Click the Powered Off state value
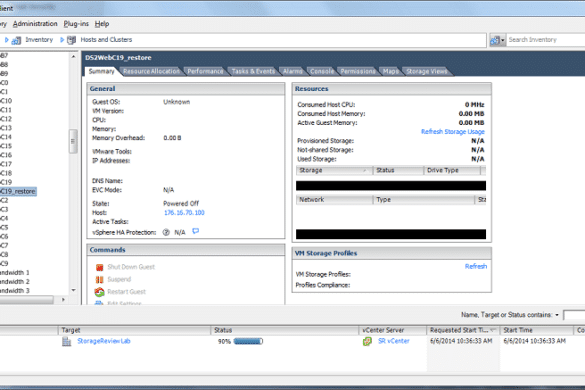 click(x=181, y=204)
